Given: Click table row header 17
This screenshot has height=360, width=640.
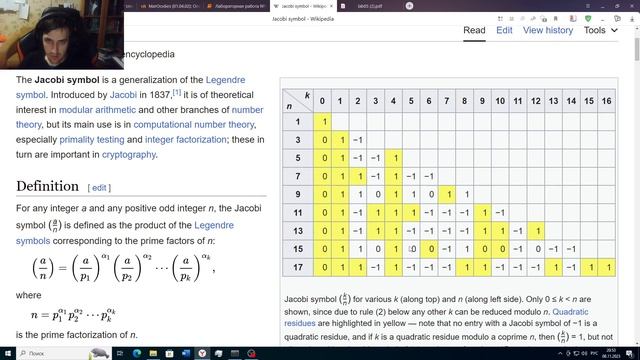Looking at the screenshot, I should (298, 267).
